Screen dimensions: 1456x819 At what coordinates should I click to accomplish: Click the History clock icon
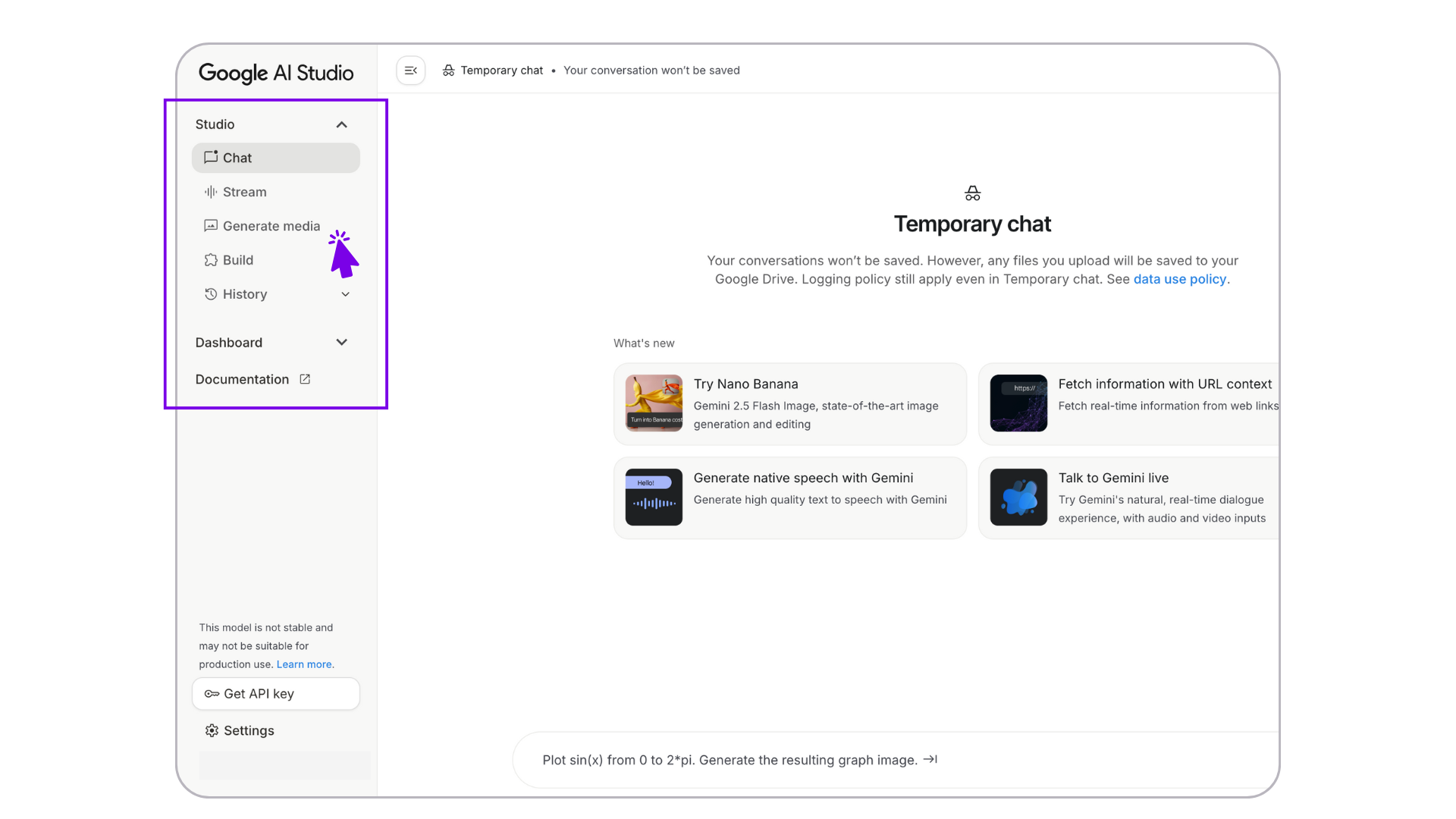coord(211,294)
